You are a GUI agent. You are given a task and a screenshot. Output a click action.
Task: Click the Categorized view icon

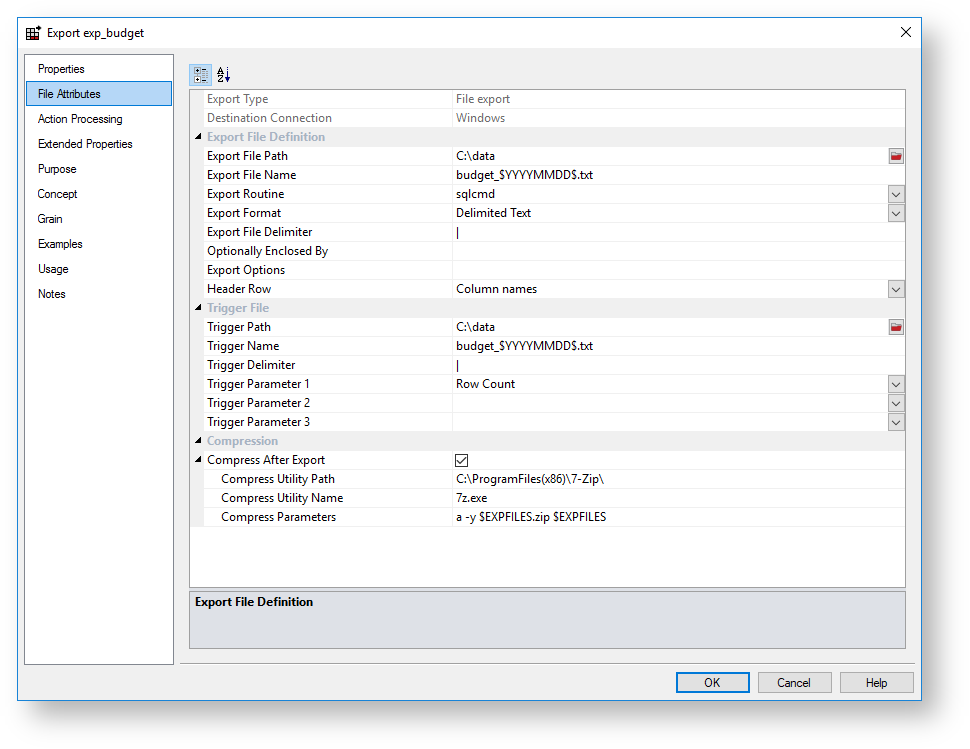pos(200,75)
